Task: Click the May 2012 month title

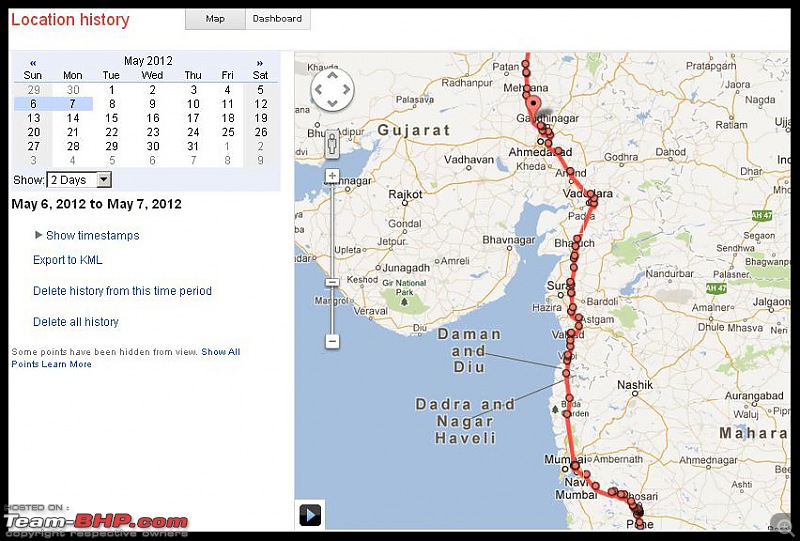Action: [148, 61]
